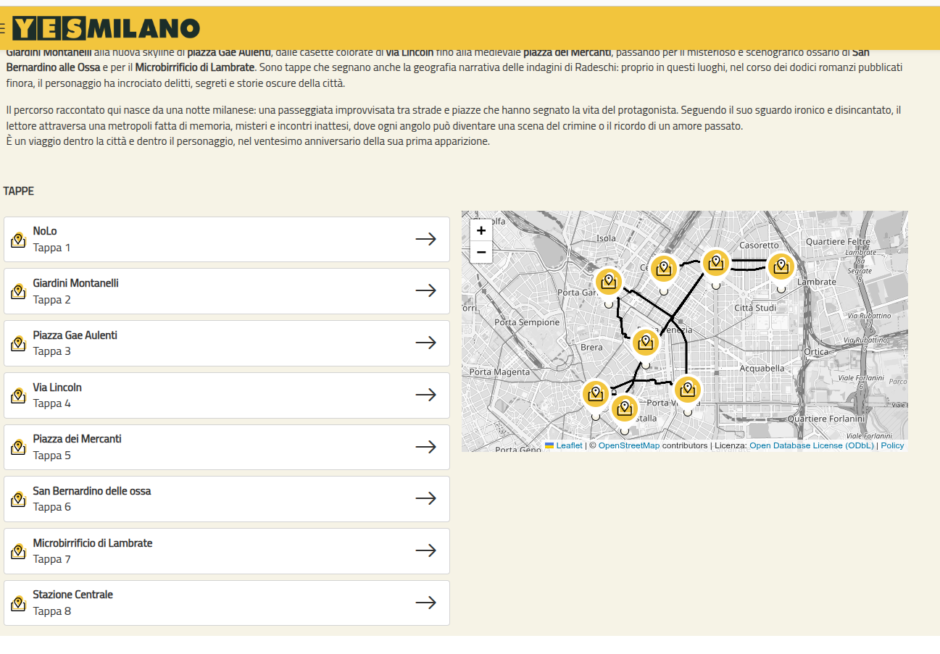940x654 pixels.
Task: Click the YesMilano logo in the header
Action: pyautogui.click(x=106, y=28)
